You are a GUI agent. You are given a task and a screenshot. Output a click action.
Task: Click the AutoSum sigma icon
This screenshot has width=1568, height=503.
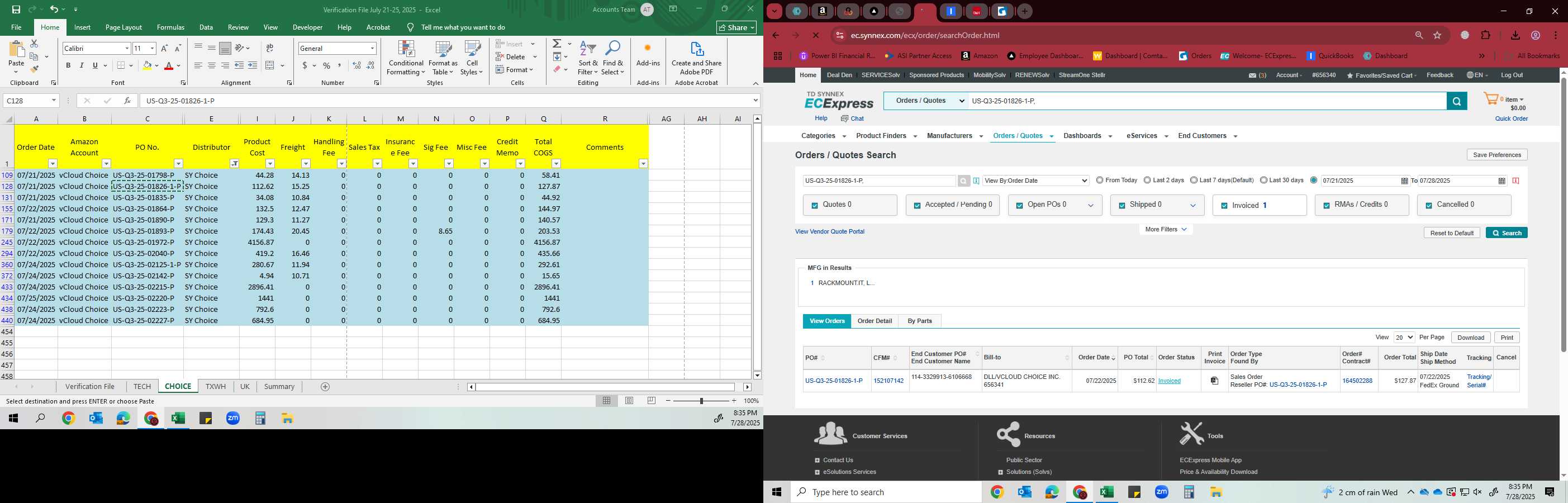click(x=557, y=44)
